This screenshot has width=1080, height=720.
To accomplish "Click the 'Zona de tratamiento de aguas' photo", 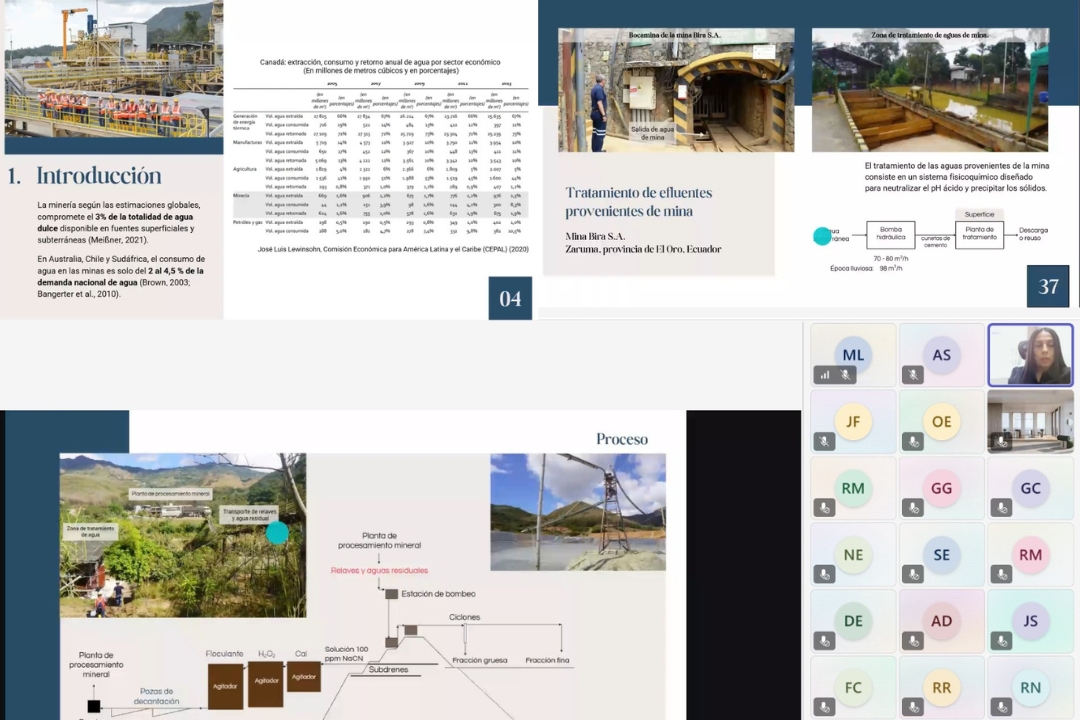I will tap(930, 90).
